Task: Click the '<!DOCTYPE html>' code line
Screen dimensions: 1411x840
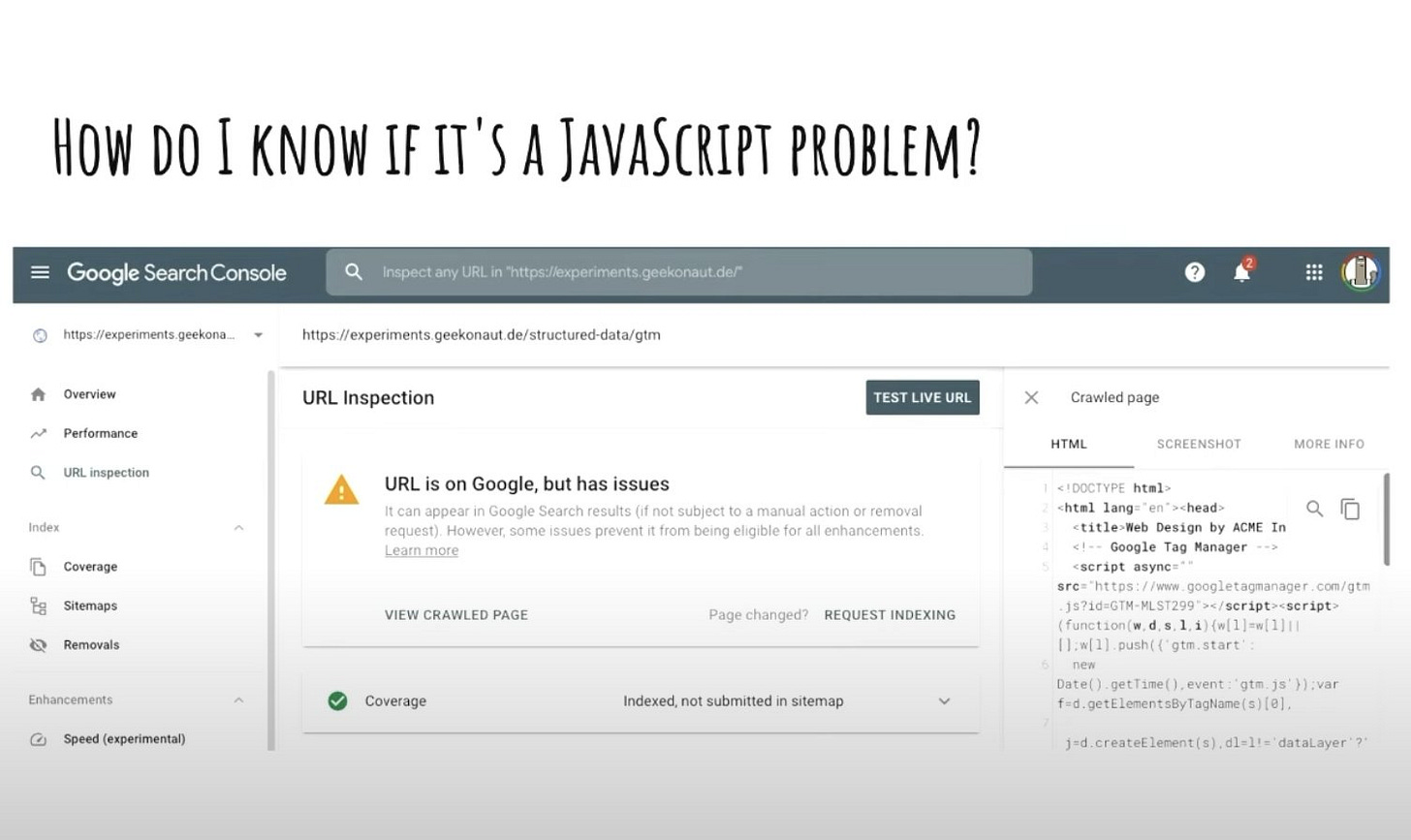Action: (1113, 488)
